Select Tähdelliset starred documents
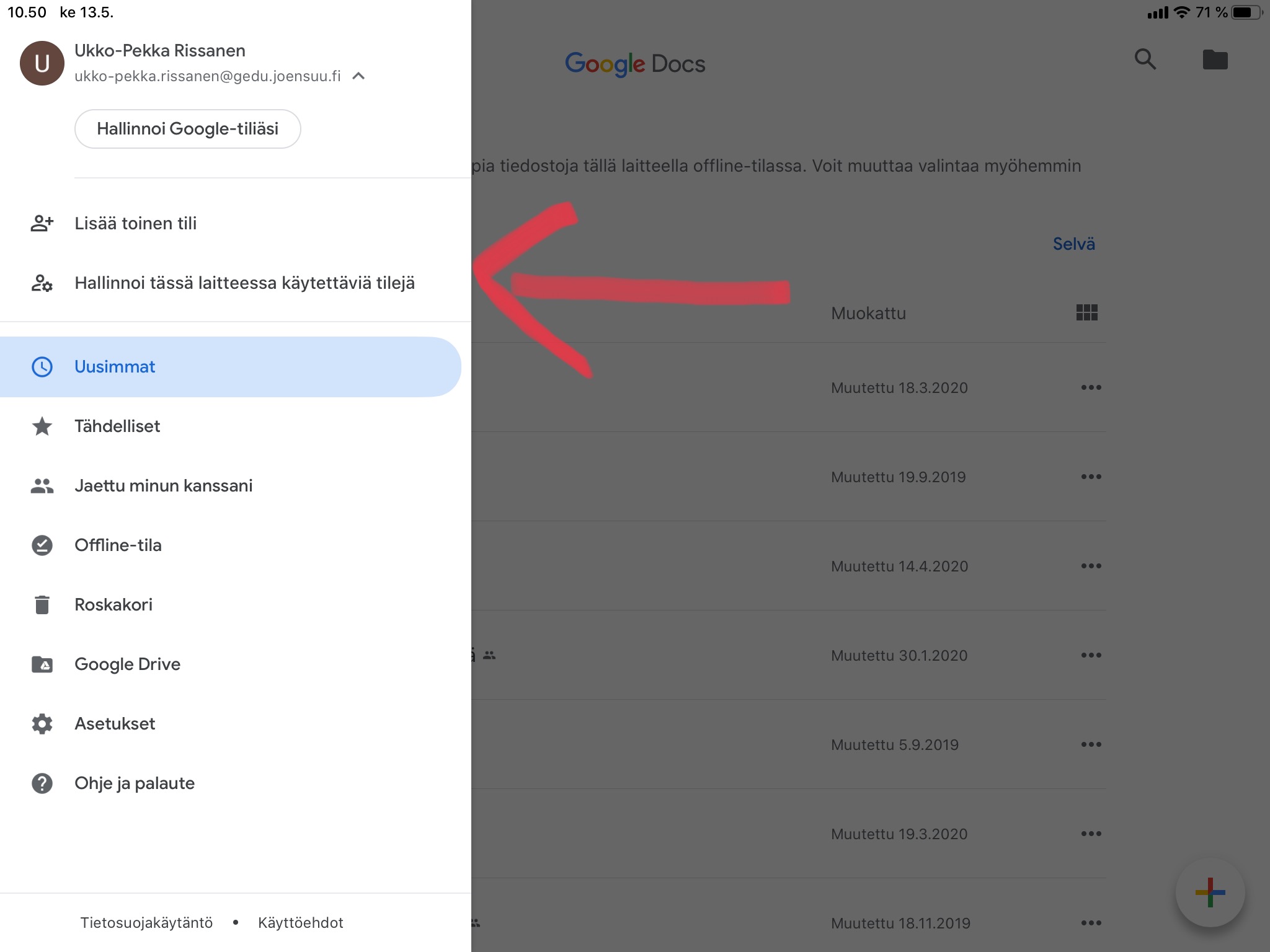The height and width of the screenshot is (952, 1270). click(117, 426)
